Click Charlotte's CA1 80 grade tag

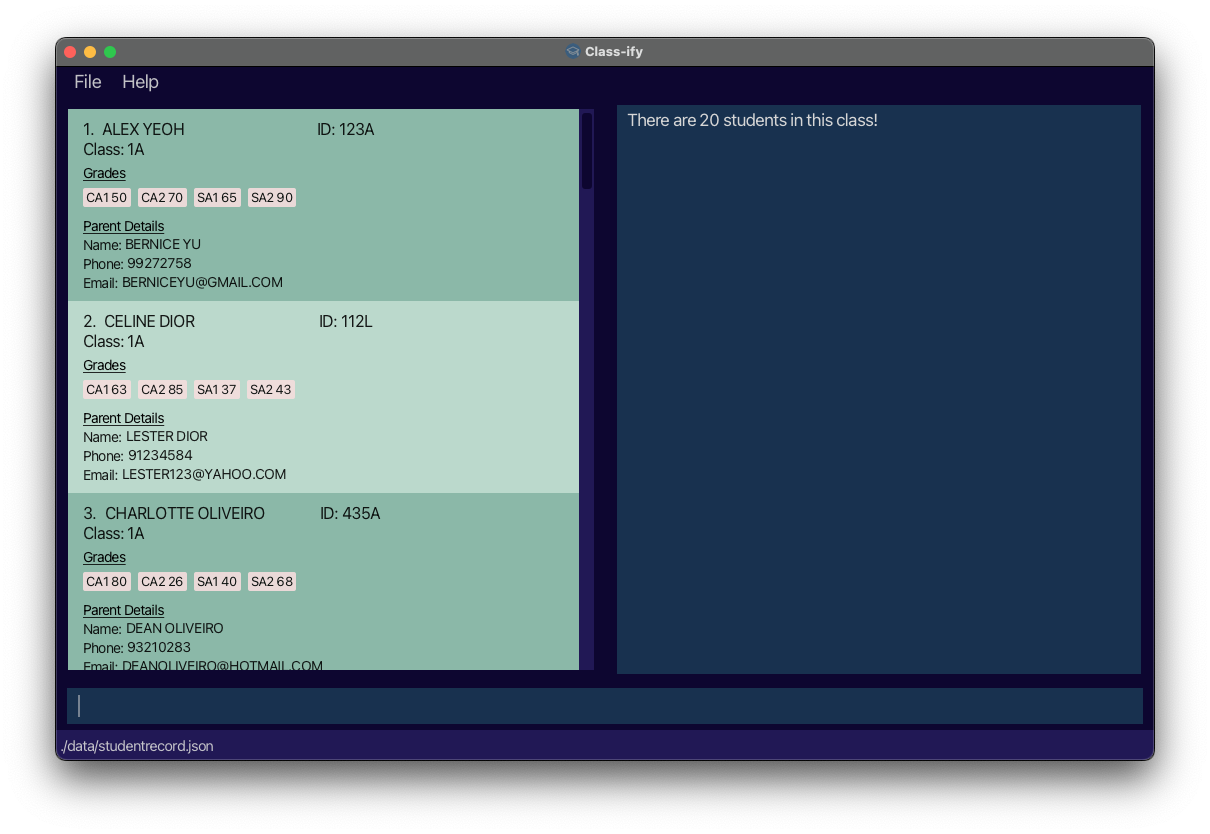pos(107,582)
